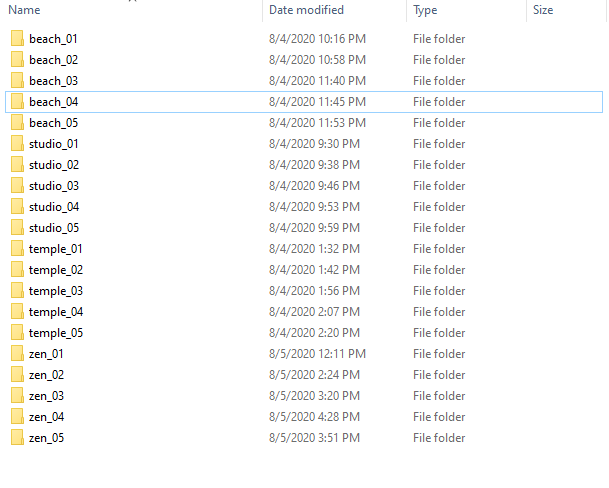
Task: Click File folder type of zen_03
Action: click(x=439, y=396)
